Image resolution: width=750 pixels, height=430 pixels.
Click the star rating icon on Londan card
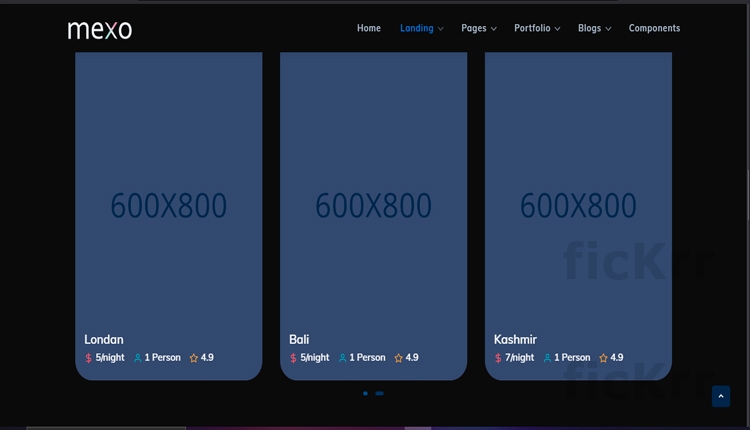(x=194, y=358)
